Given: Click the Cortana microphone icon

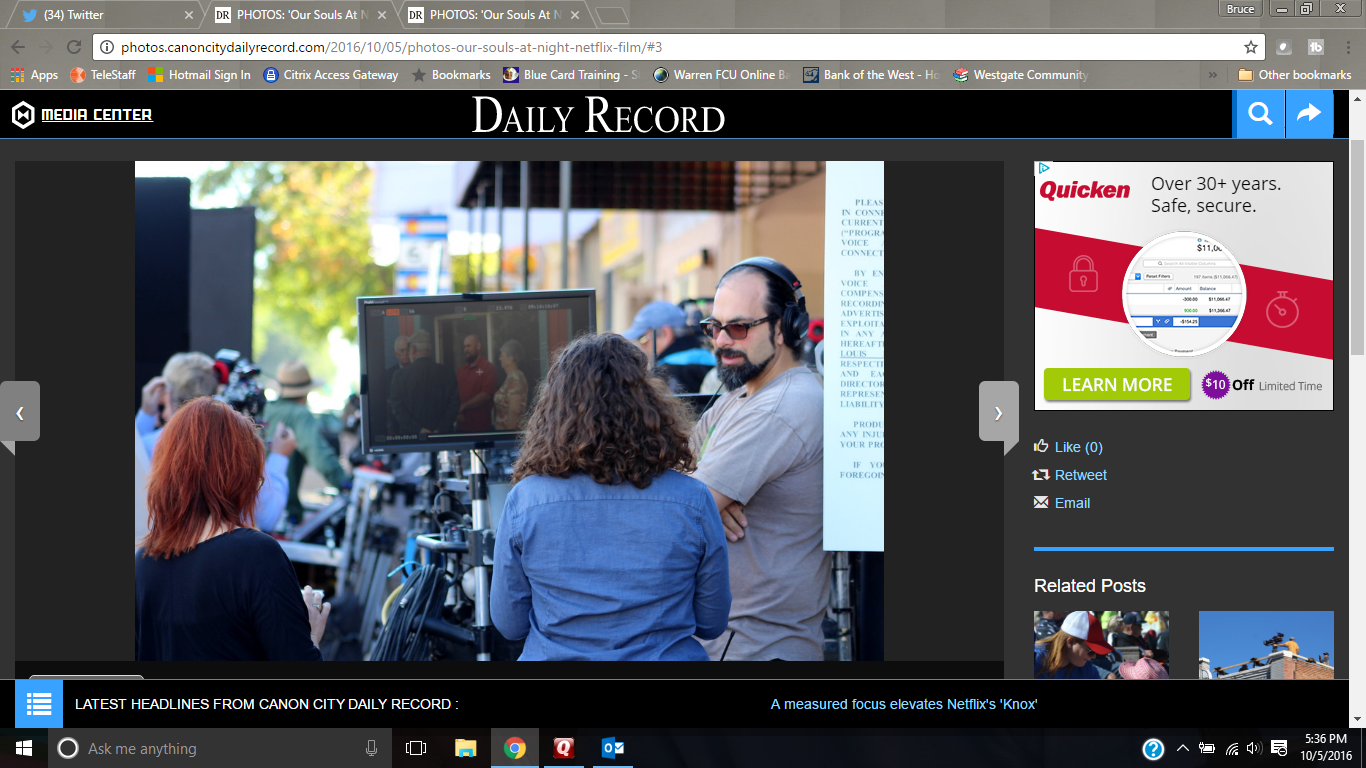Looking at the screenshot, I should coord(372,748).
